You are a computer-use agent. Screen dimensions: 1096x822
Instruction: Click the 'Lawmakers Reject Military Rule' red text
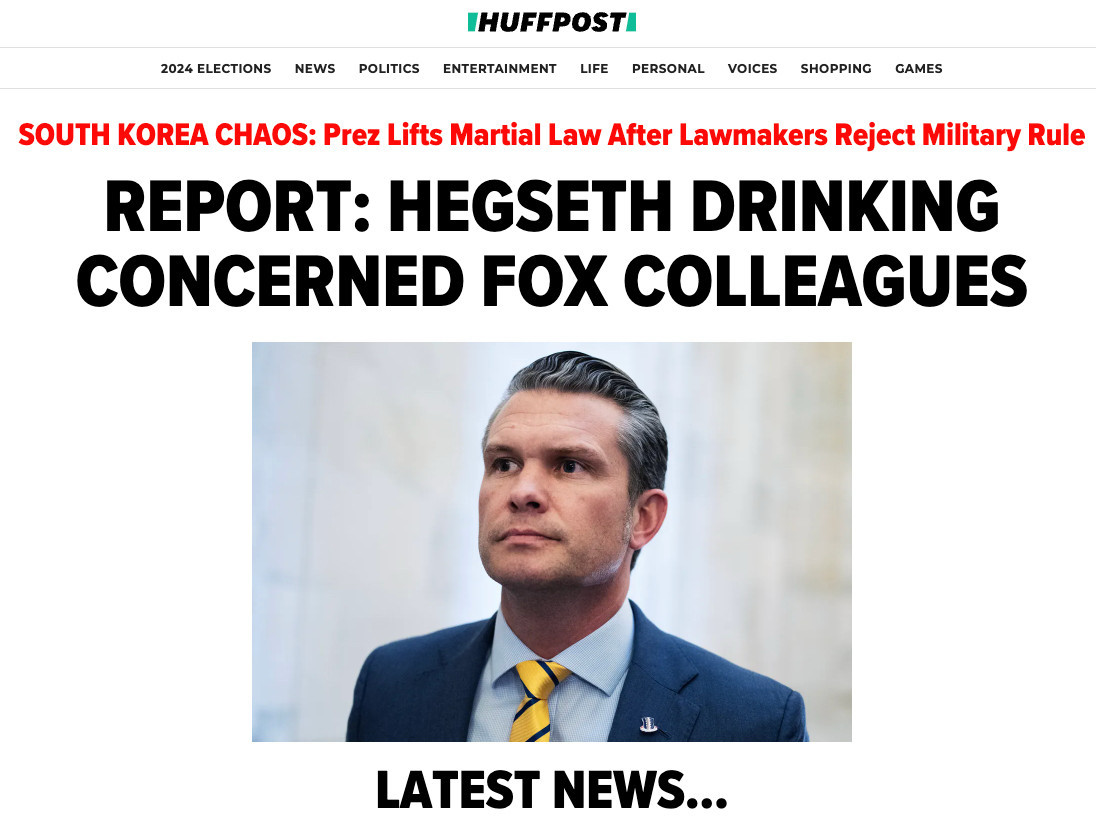coord(883,135)
